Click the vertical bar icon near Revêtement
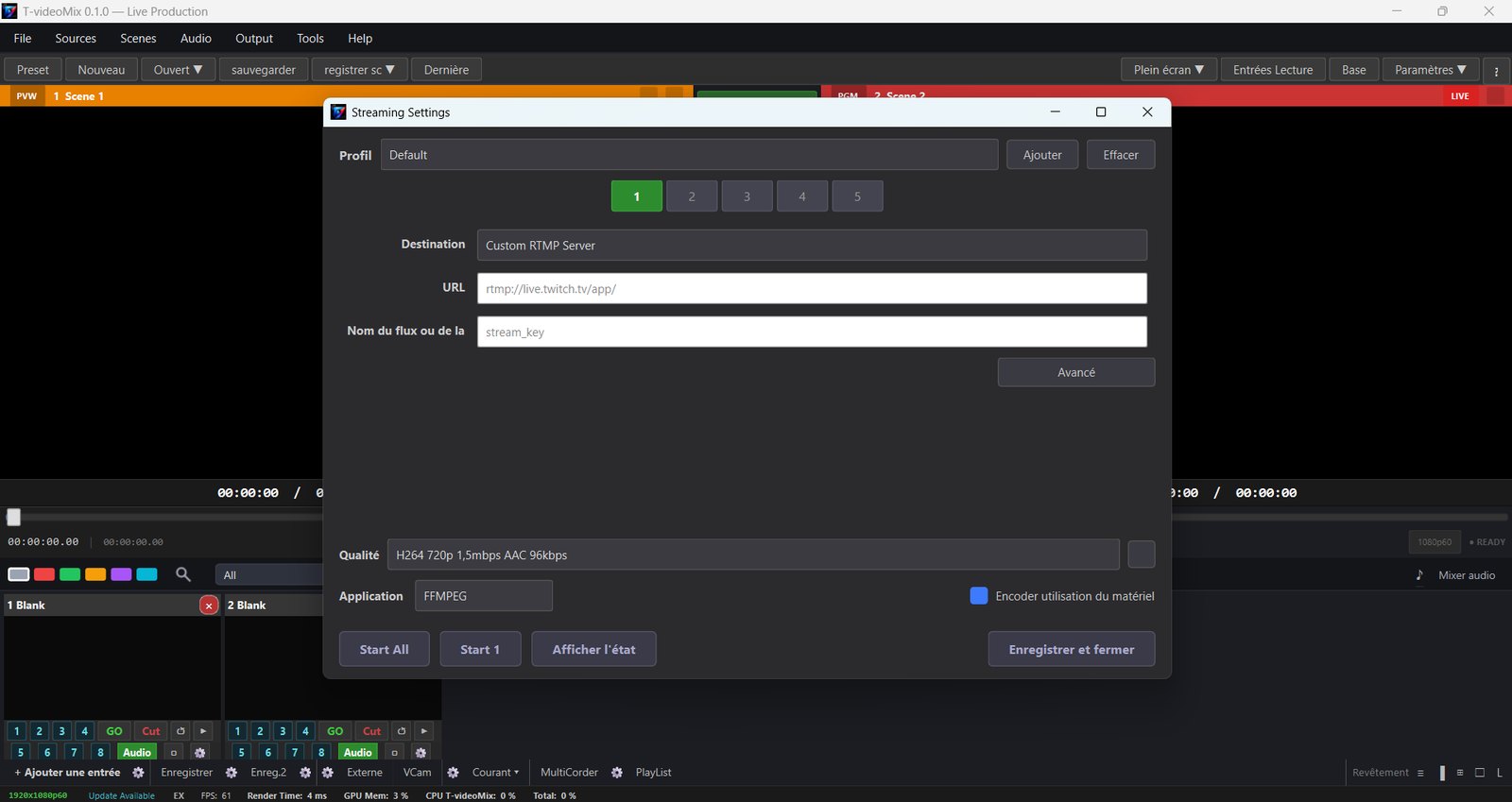Image resolution: width=1512 pixels, height=802 pixels. coord(1442,773)
